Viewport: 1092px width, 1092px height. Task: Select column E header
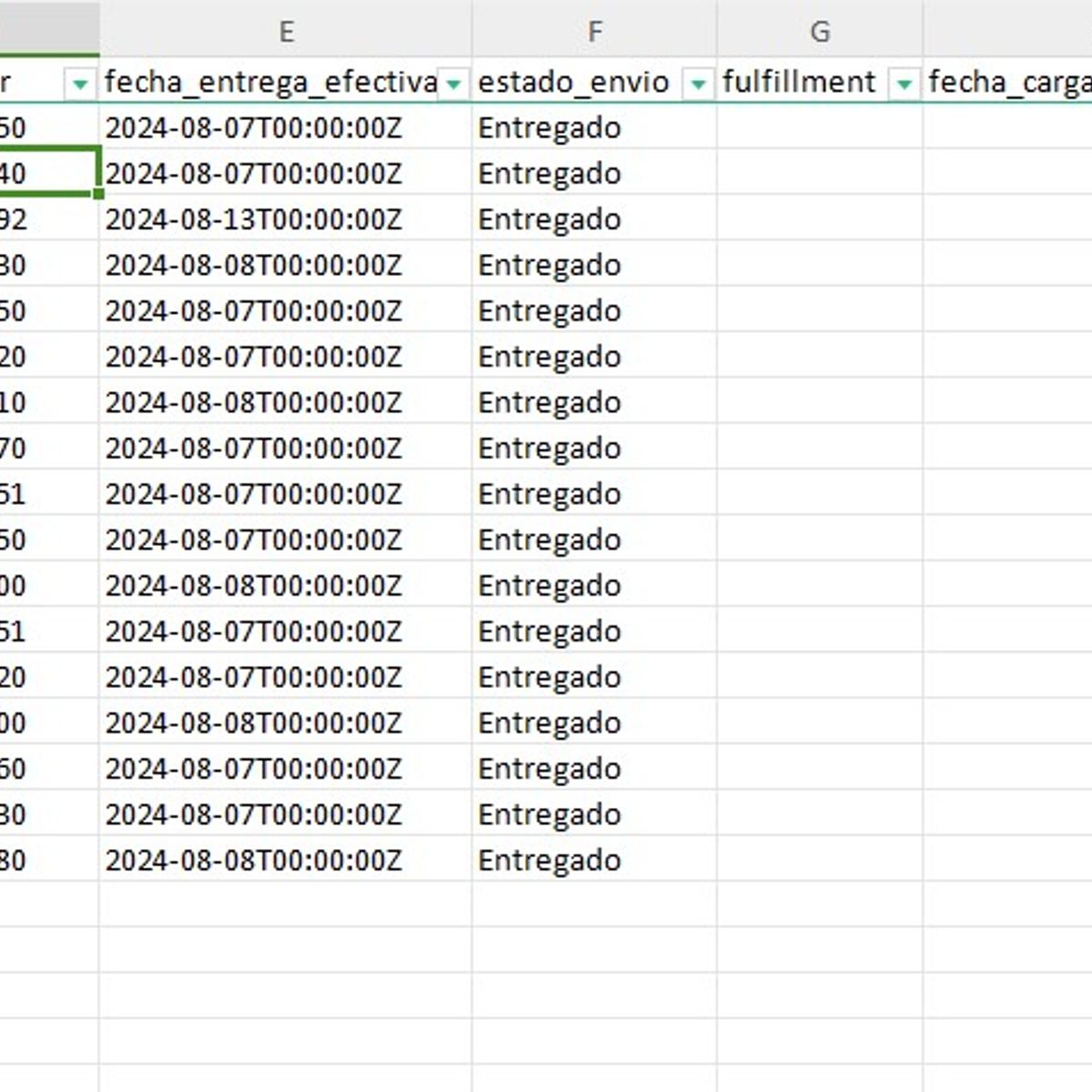(x=286, y=32)
